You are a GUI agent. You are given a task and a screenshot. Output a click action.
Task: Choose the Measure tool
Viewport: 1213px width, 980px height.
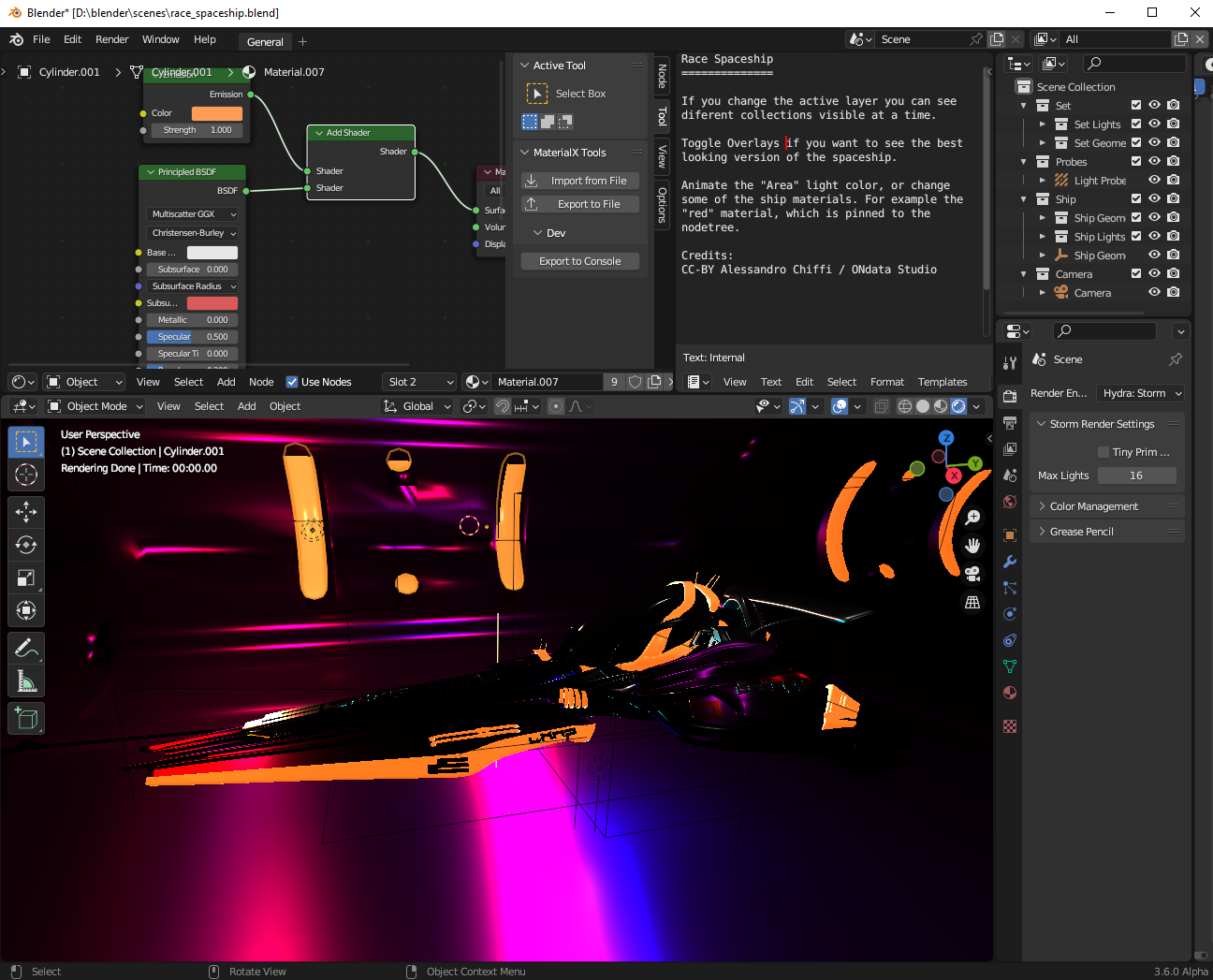tap(26, 680)
